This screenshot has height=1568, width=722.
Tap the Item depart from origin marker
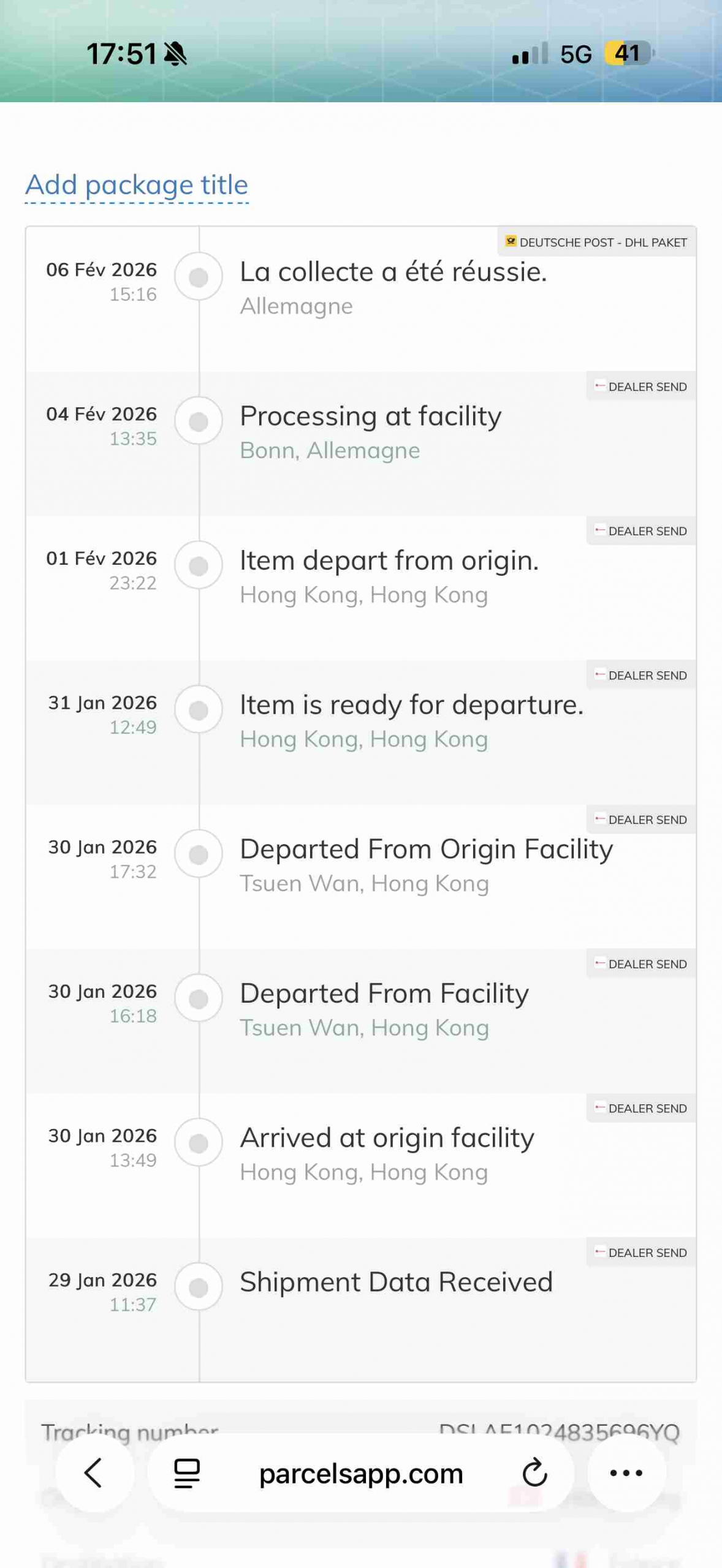point(198,565)
